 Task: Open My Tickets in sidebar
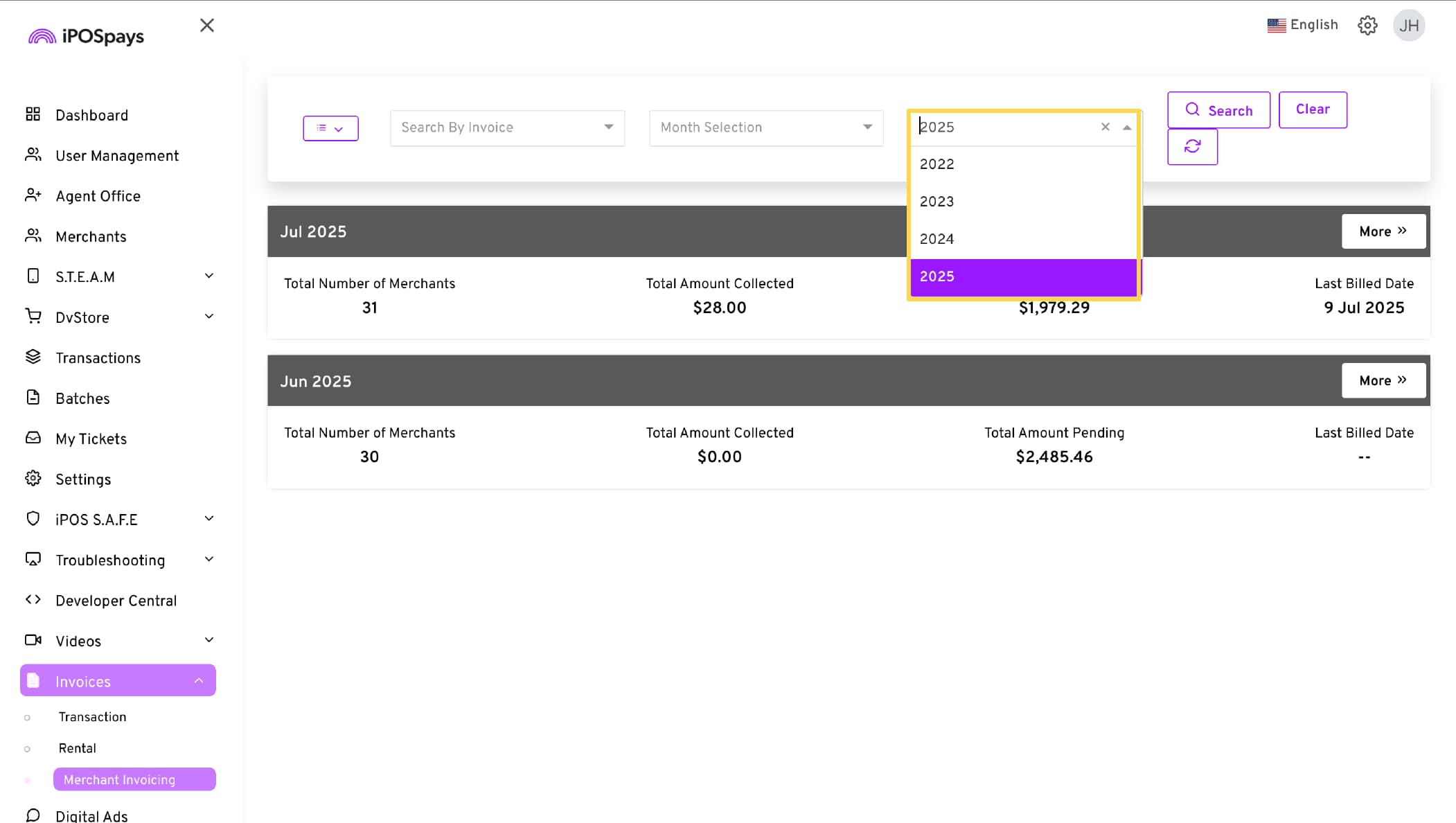point(91,439)
